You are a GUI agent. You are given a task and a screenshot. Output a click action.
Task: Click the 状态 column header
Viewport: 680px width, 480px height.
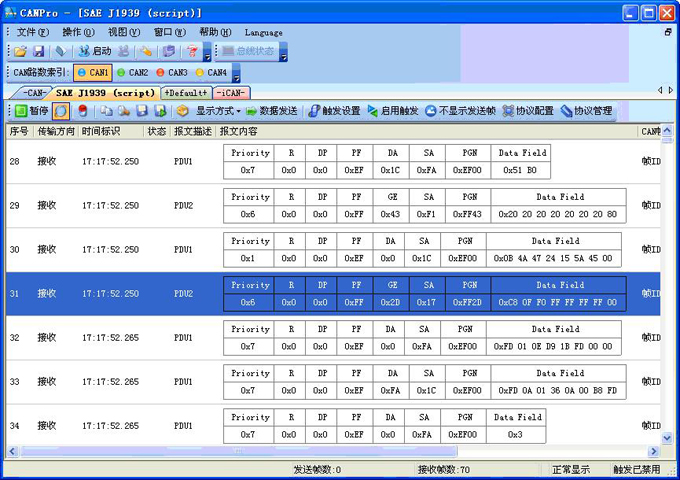click(156, 131)
